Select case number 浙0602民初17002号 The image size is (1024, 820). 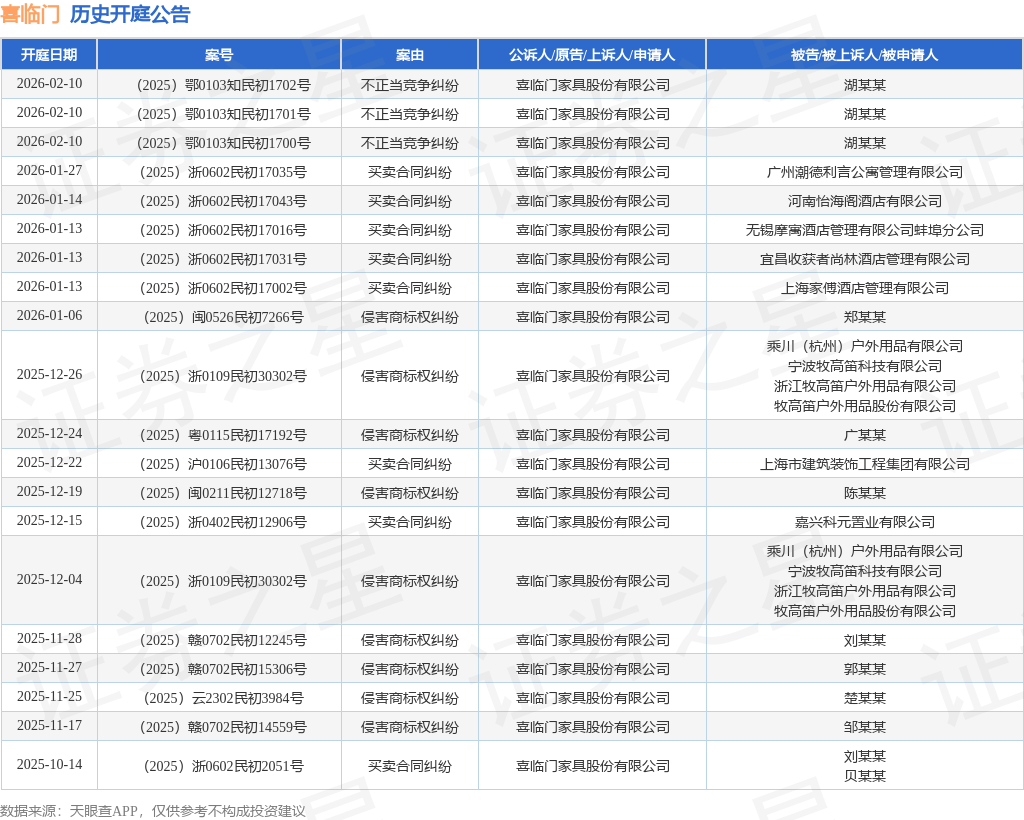[x=223, y=288]
